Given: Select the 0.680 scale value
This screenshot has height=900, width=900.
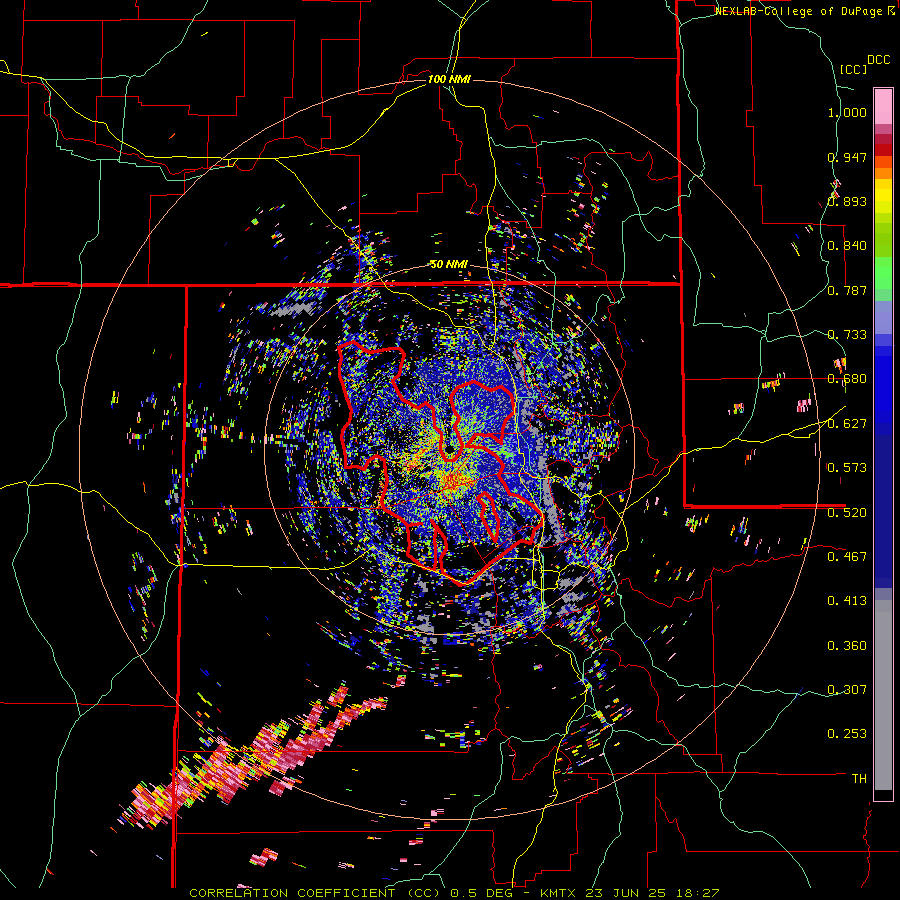Looking at the screenshot, I should [847, 379].
